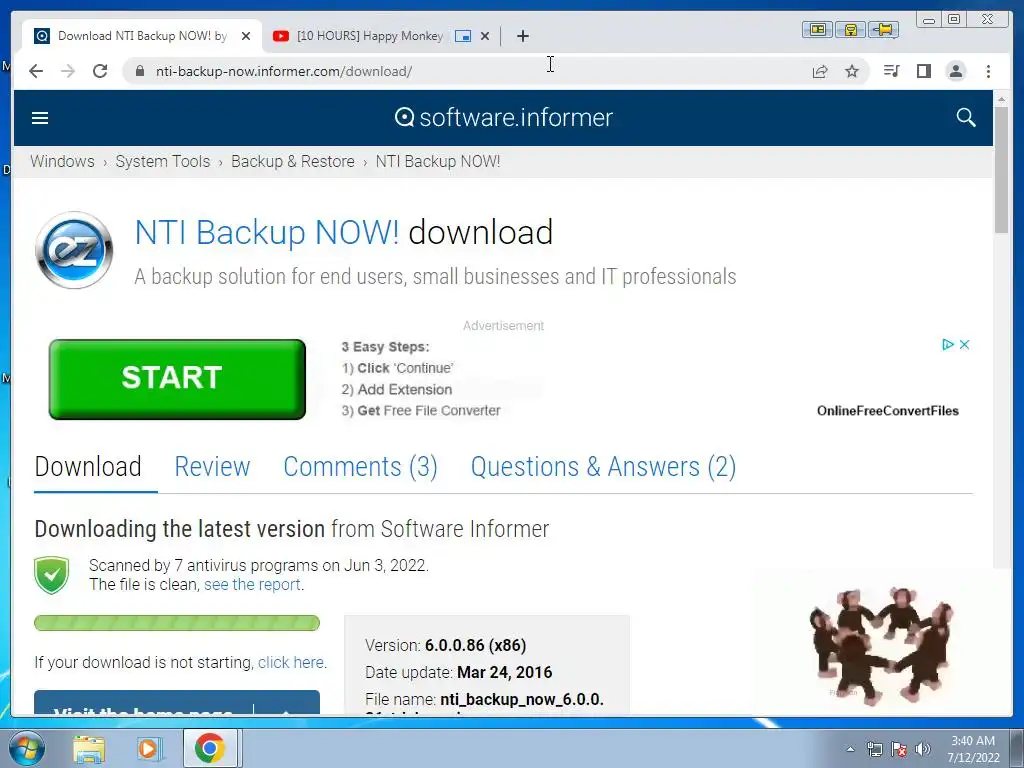This screenshot has height=768, width=1024.
Task: Click the dancing monkeys video overlay
Action: click(882, 643)
